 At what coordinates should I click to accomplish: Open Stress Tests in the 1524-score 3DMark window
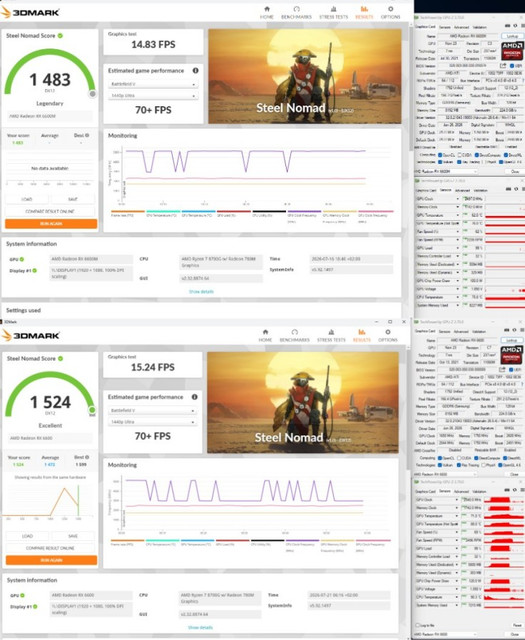(331, 336)
